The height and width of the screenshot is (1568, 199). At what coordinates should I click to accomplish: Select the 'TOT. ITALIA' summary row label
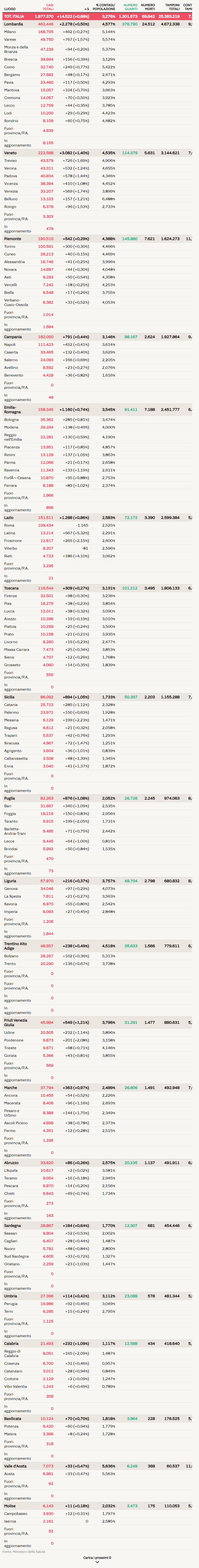(14, 17)
